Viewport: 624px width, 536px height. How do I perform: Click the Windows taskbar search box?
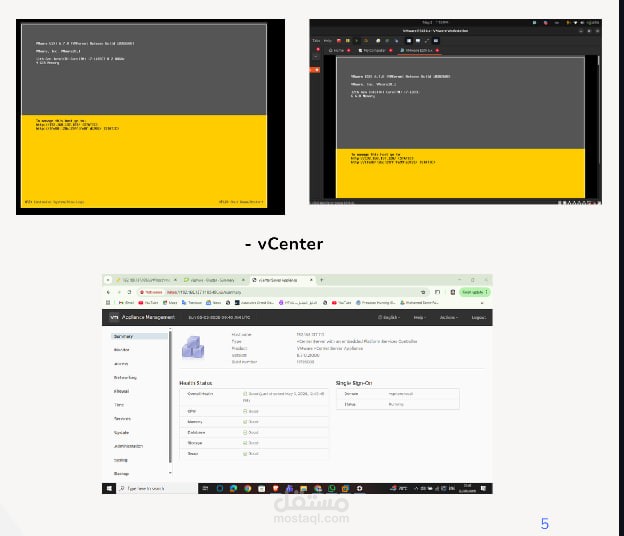[x=157, y=488]
